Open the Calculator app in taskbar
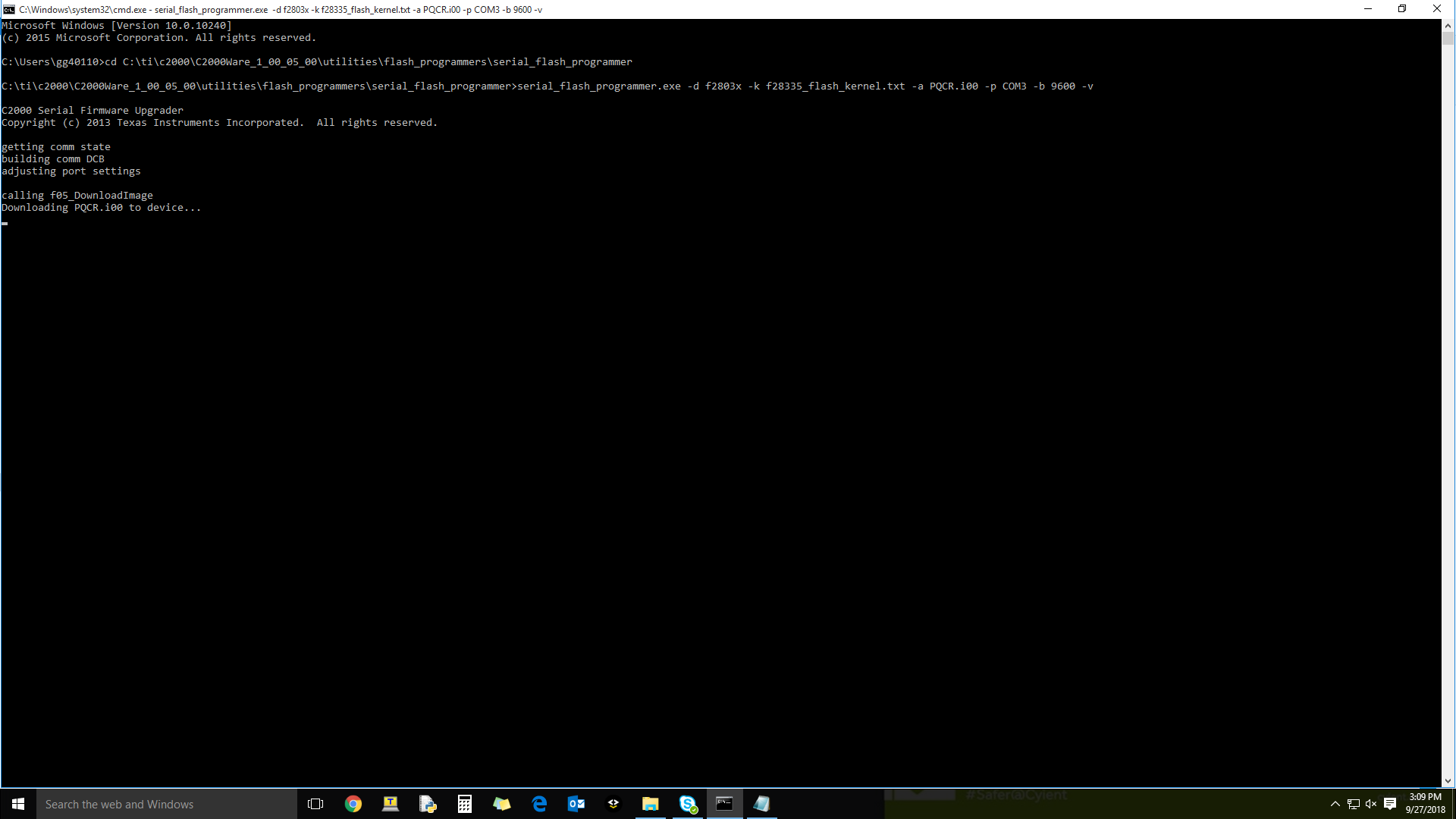The width and height of the screenshot is (1456, 819). [x=465, y=804]
